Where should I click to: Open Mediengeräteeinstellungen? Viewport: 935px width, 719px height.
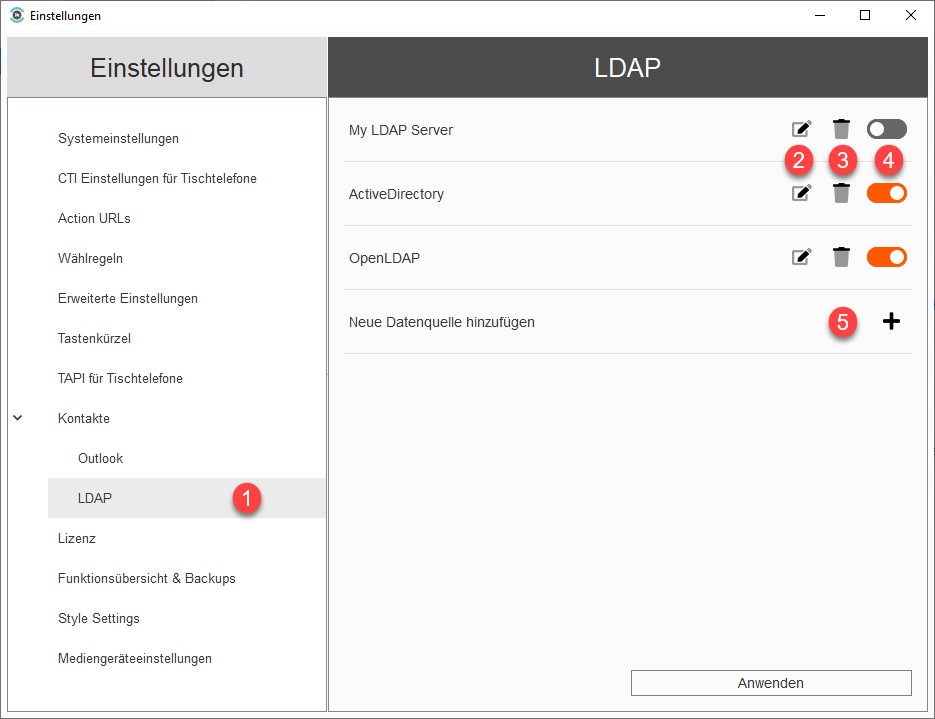click(x=135, y=658)
